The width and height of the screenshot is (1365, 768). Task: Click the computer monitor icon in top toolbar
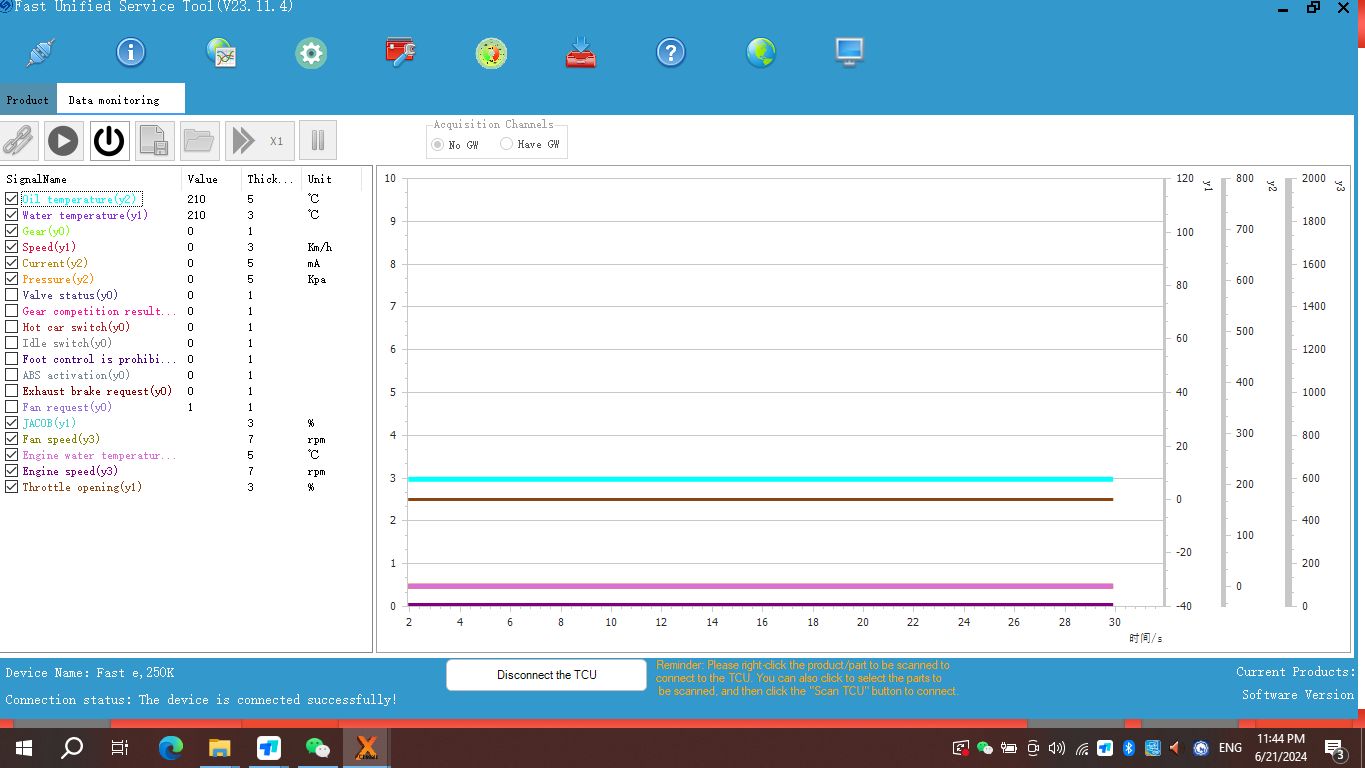[x=849, y=53]
